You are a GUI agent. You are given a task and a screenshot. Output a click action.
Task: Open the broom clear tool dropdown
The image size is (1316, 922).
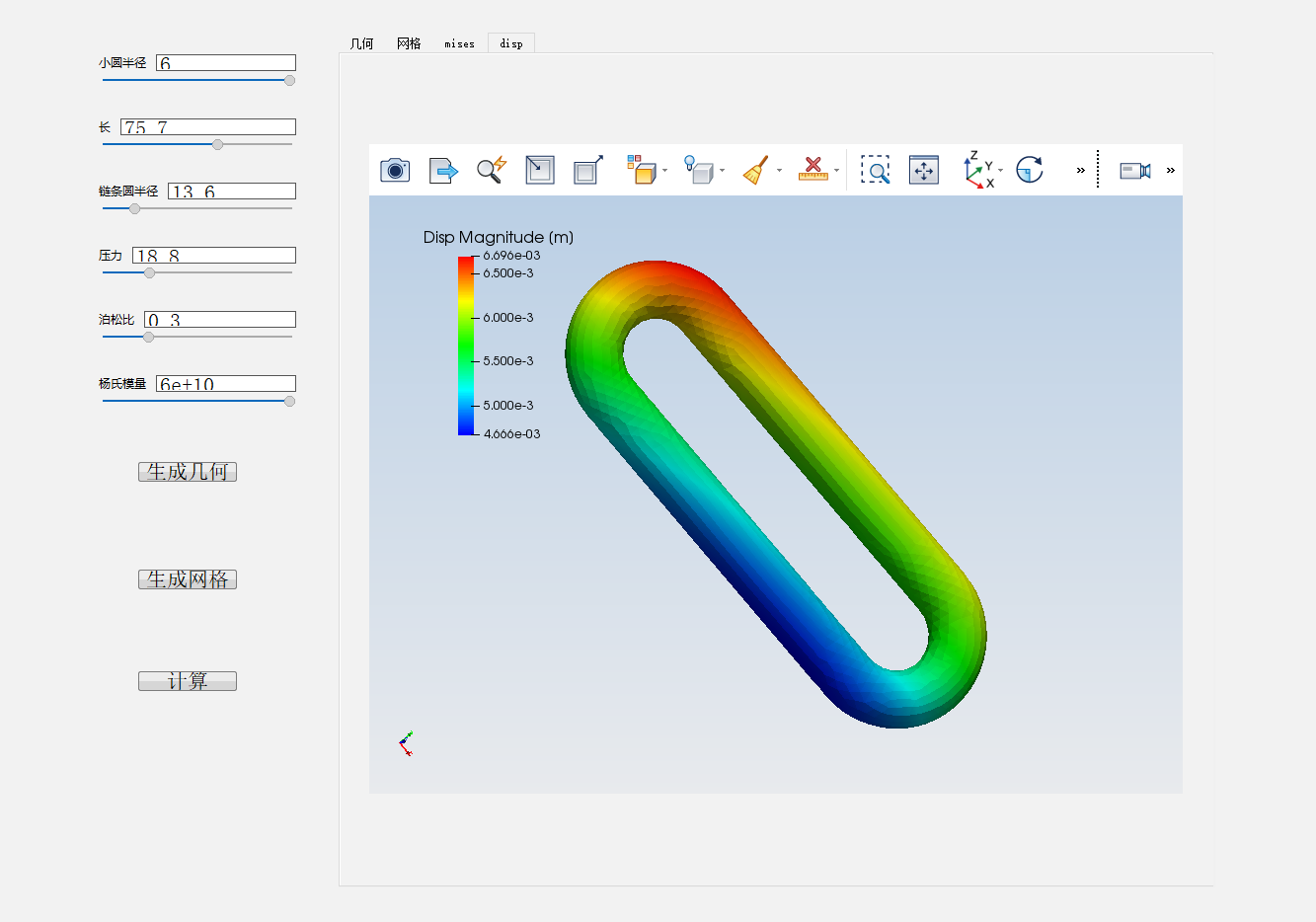779,171
